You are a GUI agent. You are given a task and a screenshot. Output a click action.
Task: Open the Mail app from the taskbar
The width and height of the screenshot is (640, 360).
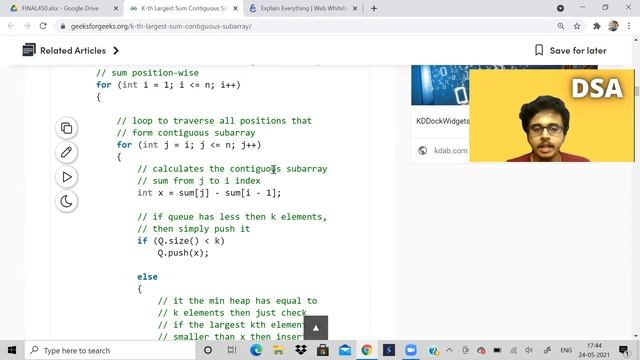[345, 350]
